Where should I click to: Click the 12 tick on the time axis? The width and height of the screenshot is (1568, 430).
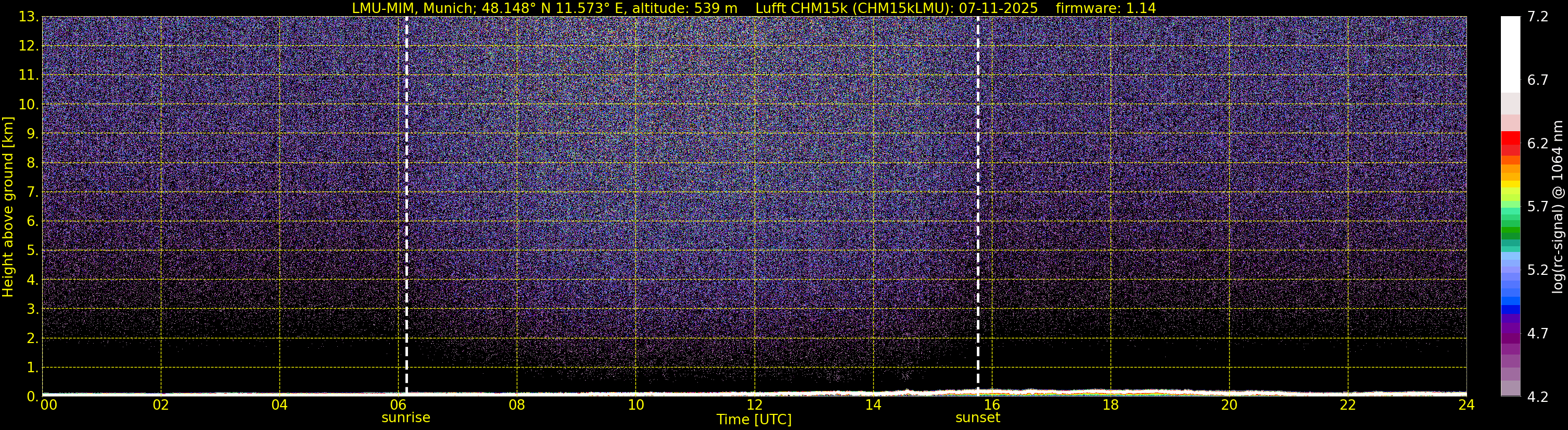[x=754, y=405]
